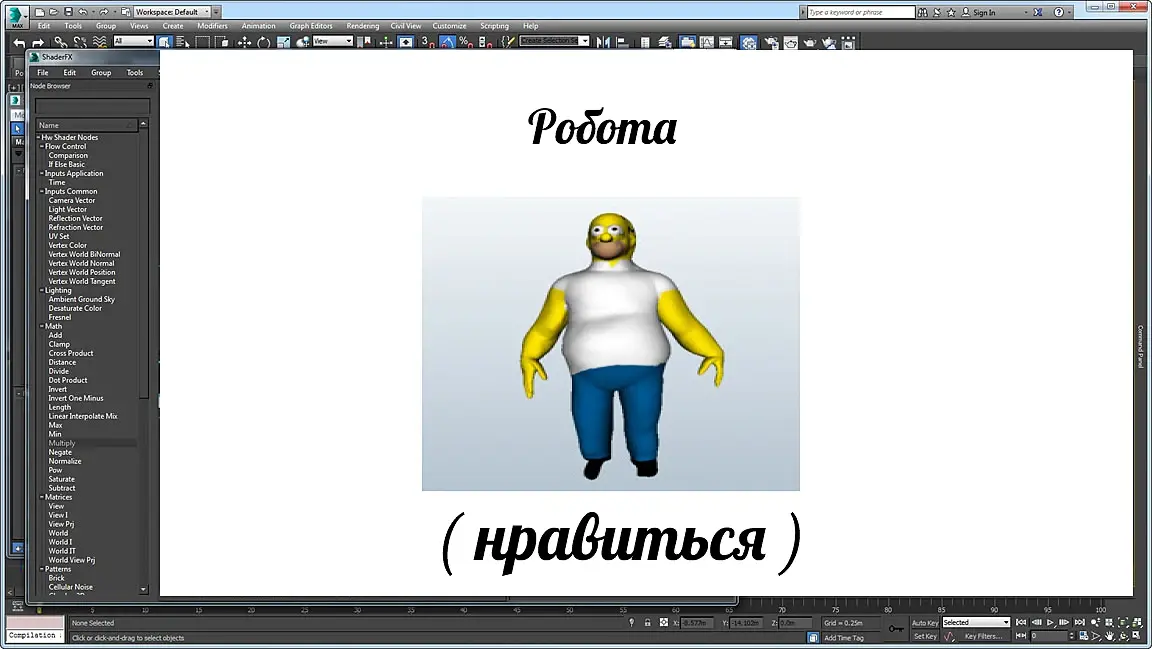Click the Add Time Tag button
This screenshot has height=649, width=1152.
pyautogui.click(x=843, y=638)
